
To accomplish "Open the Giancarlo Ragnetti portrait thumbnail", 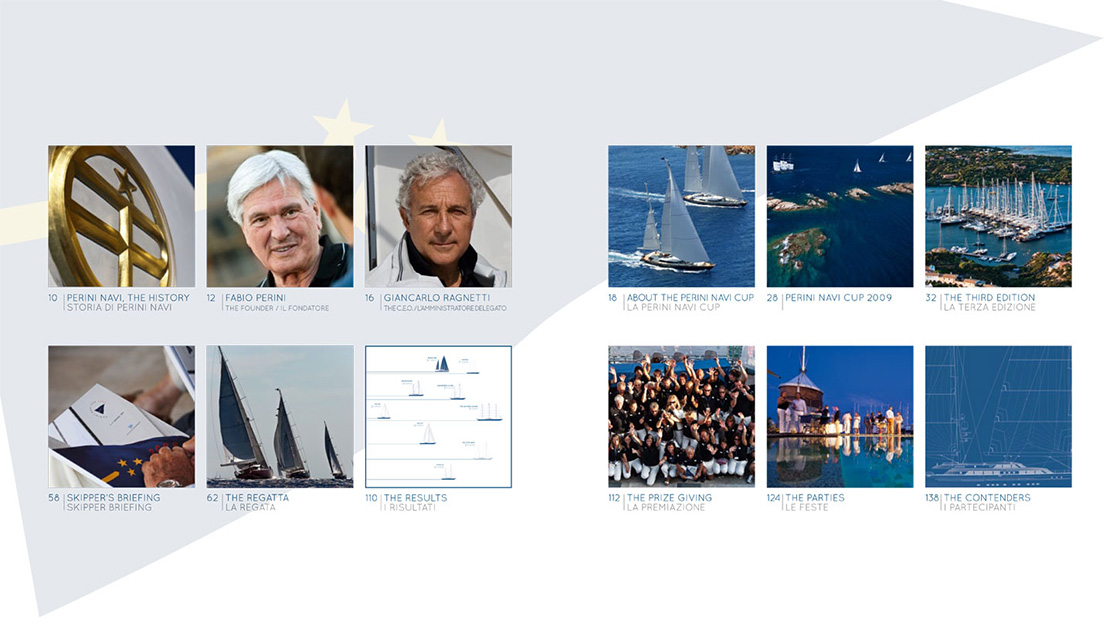I will [x=439, y=216].
